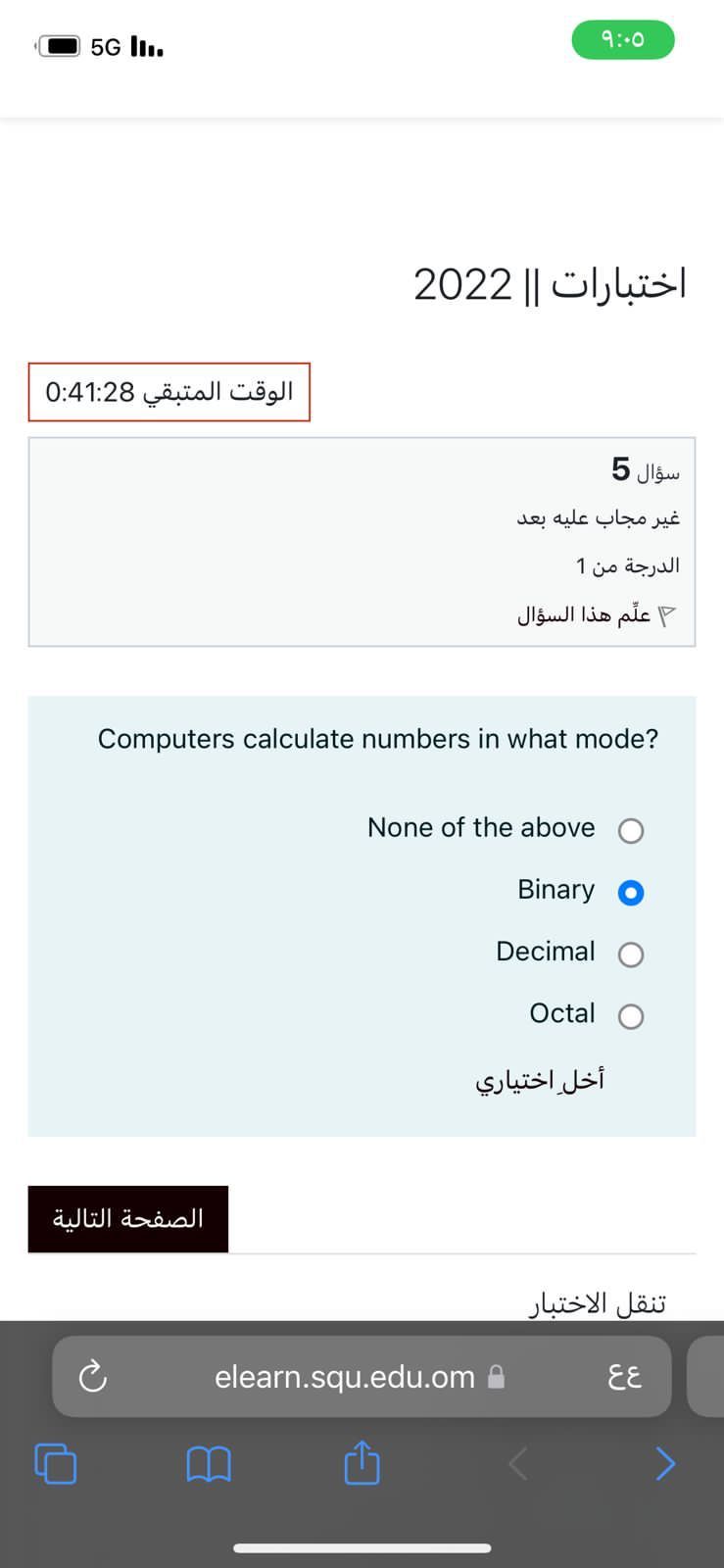724x1568 pixels.
Task: Tap the green time pill in status bar
Action: point(623,40)
